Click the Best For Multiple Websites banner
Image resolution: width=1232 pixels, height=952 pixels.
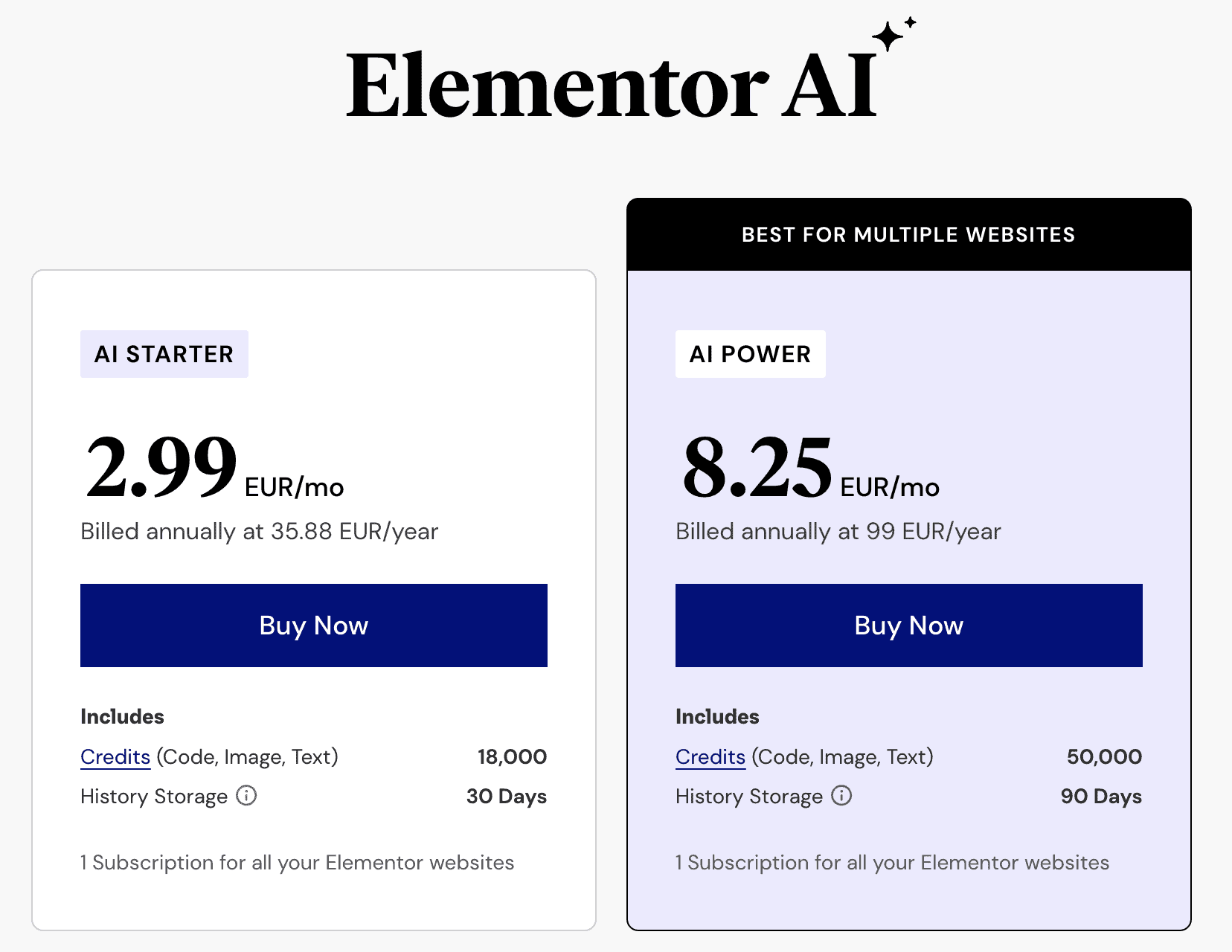click(909, 234)
